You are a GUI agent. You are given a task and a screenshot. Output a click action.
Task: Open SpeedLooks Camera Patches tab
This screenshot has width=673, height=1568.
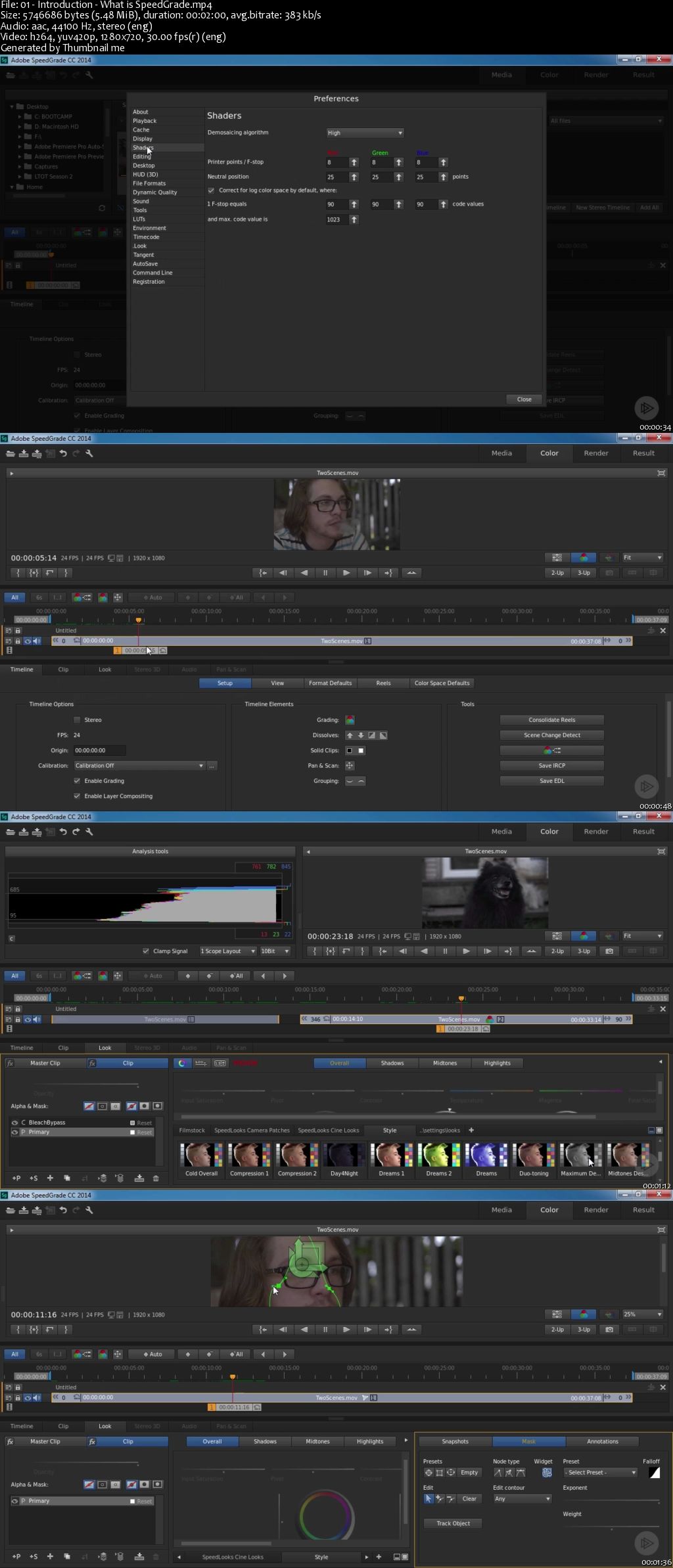click(x=252, y=1131)
